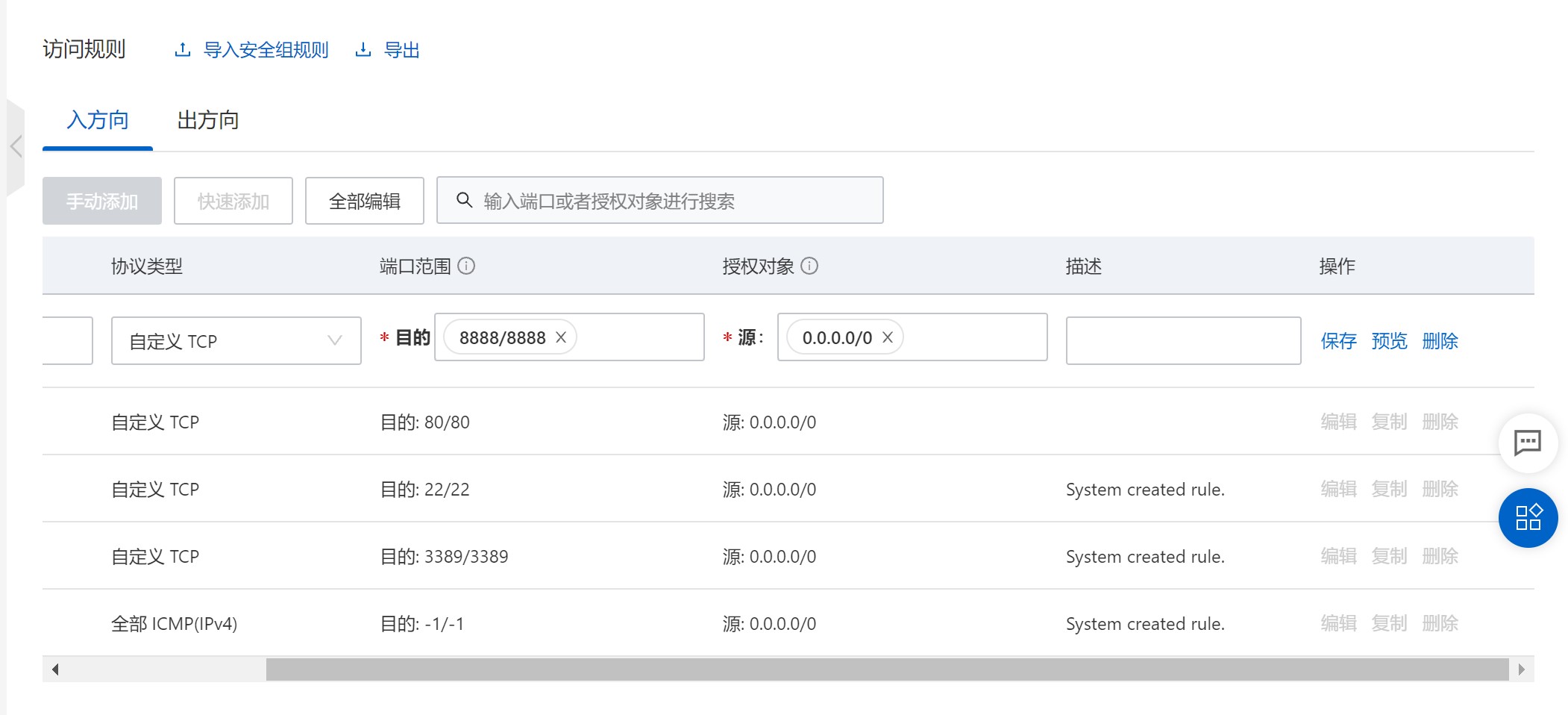The height and width of the screenshot is (715, 1568).
Task: Select the 目的: 22/22 cell
Action: tap(425, 490)
